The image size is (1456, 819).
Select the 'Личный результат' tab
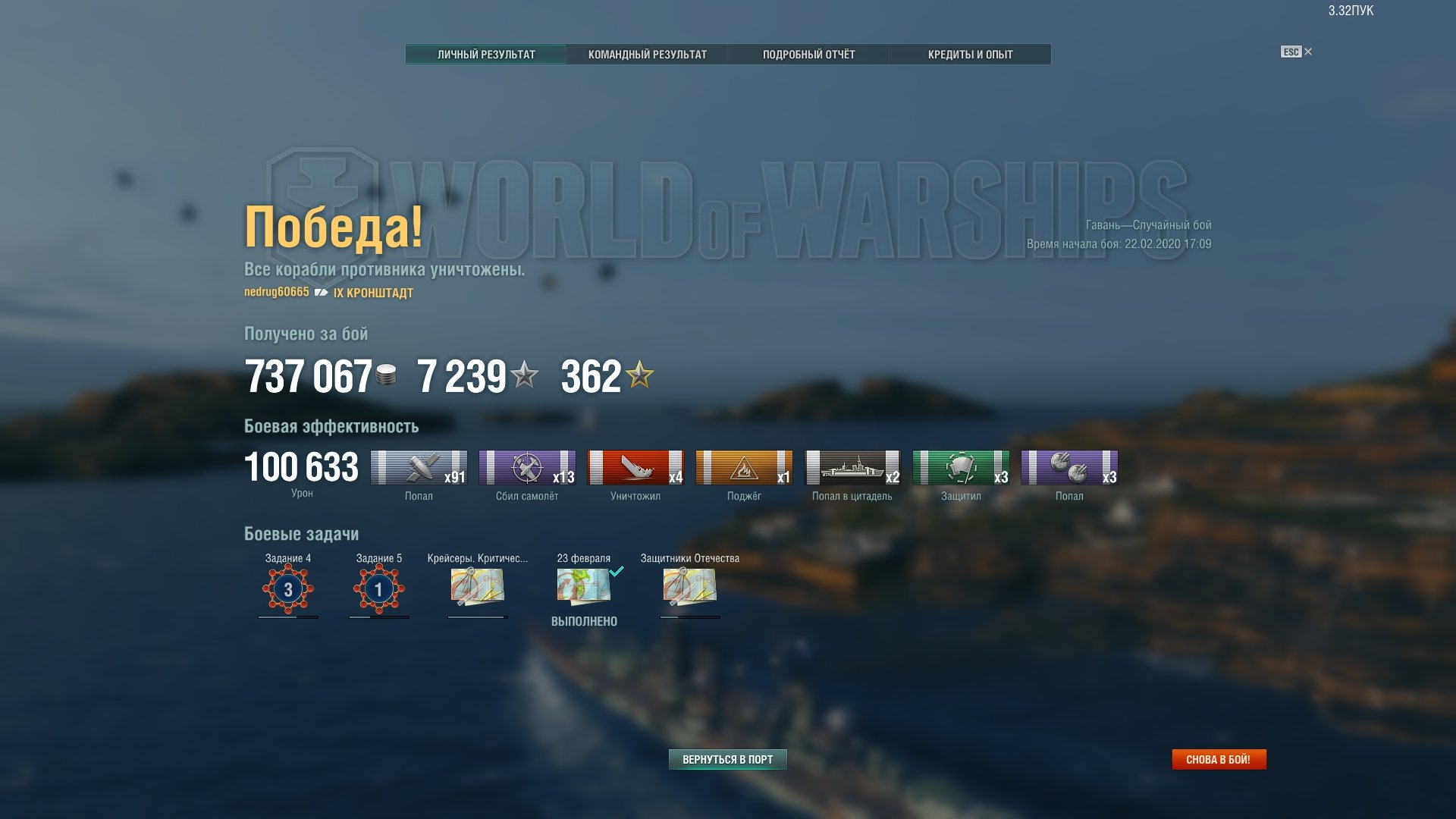(x=486, y=55)
